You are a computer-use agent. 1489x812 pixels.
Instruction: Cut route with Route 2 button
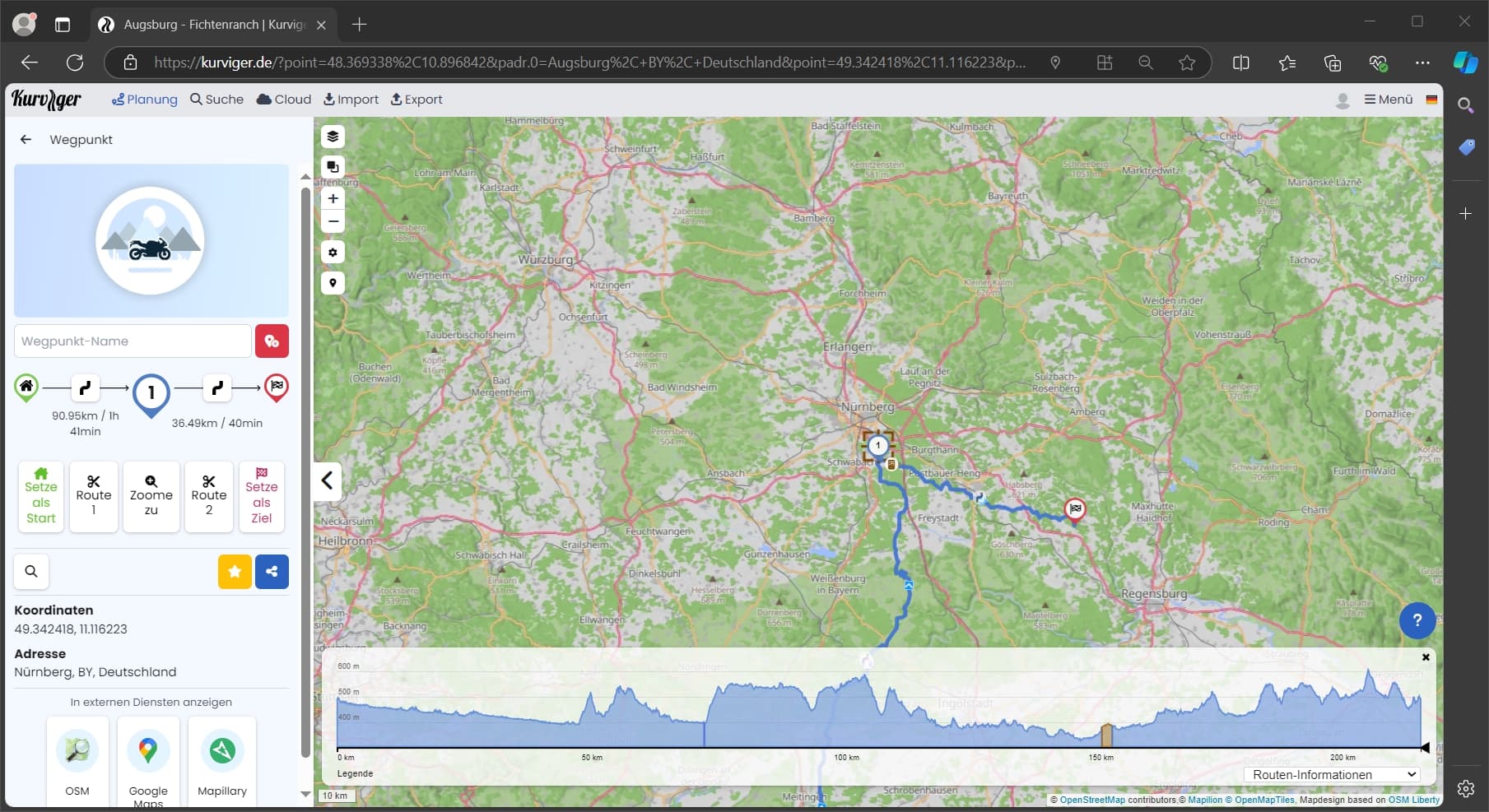208,496
